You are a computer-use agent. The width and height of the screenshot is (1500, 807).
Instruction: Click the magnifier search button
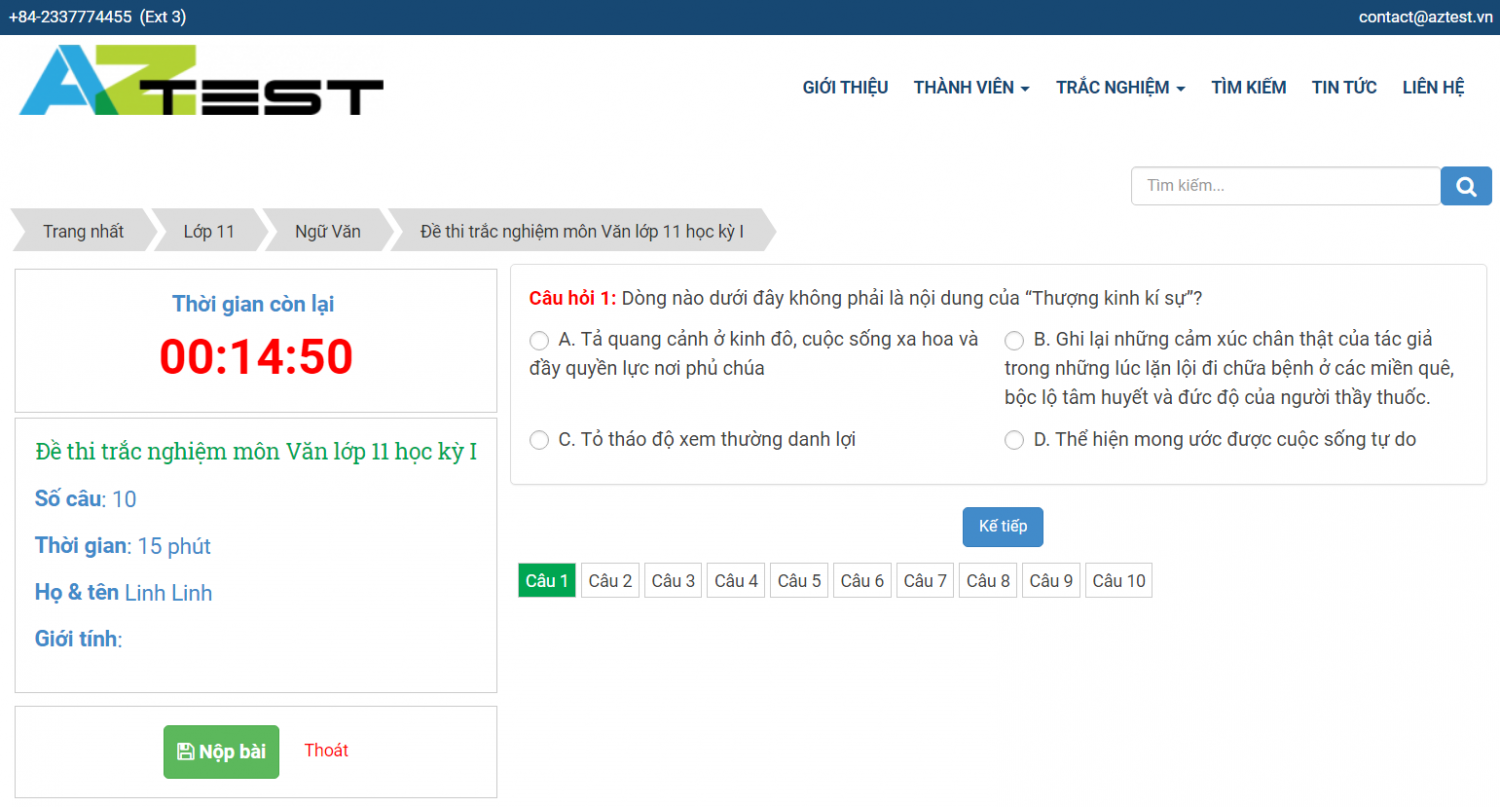1466,186
